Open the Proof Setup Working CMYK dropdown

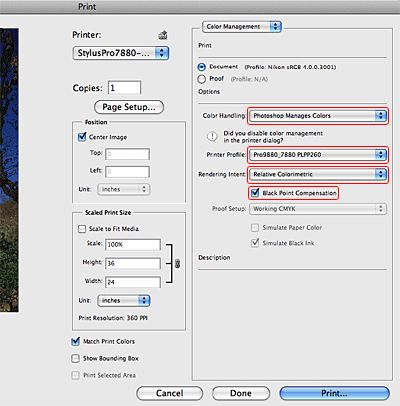pyautogui.click(x=318, y=209)
